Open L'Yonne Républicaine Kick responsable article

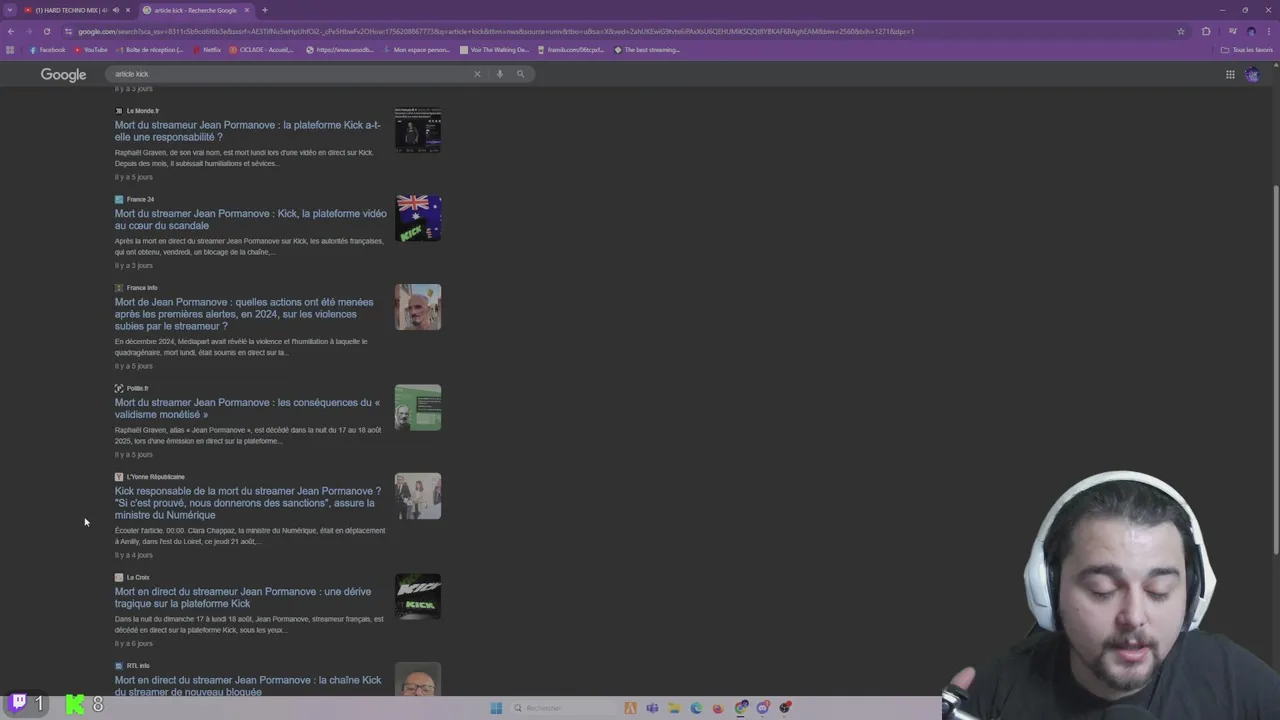(248, 503)
